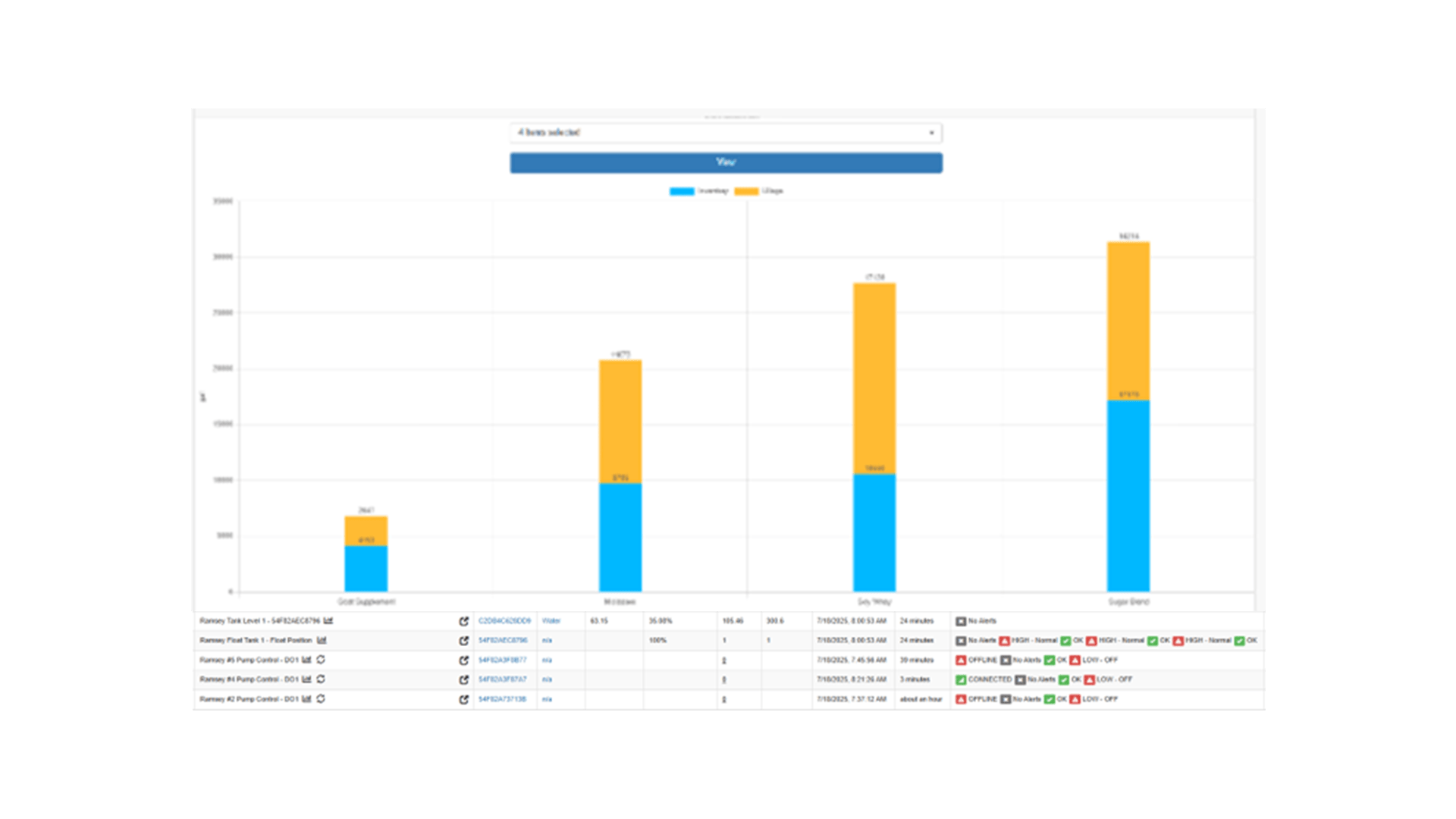Click refresh icon for Ramsey #5 Pump Control

[x=321, y=659]
